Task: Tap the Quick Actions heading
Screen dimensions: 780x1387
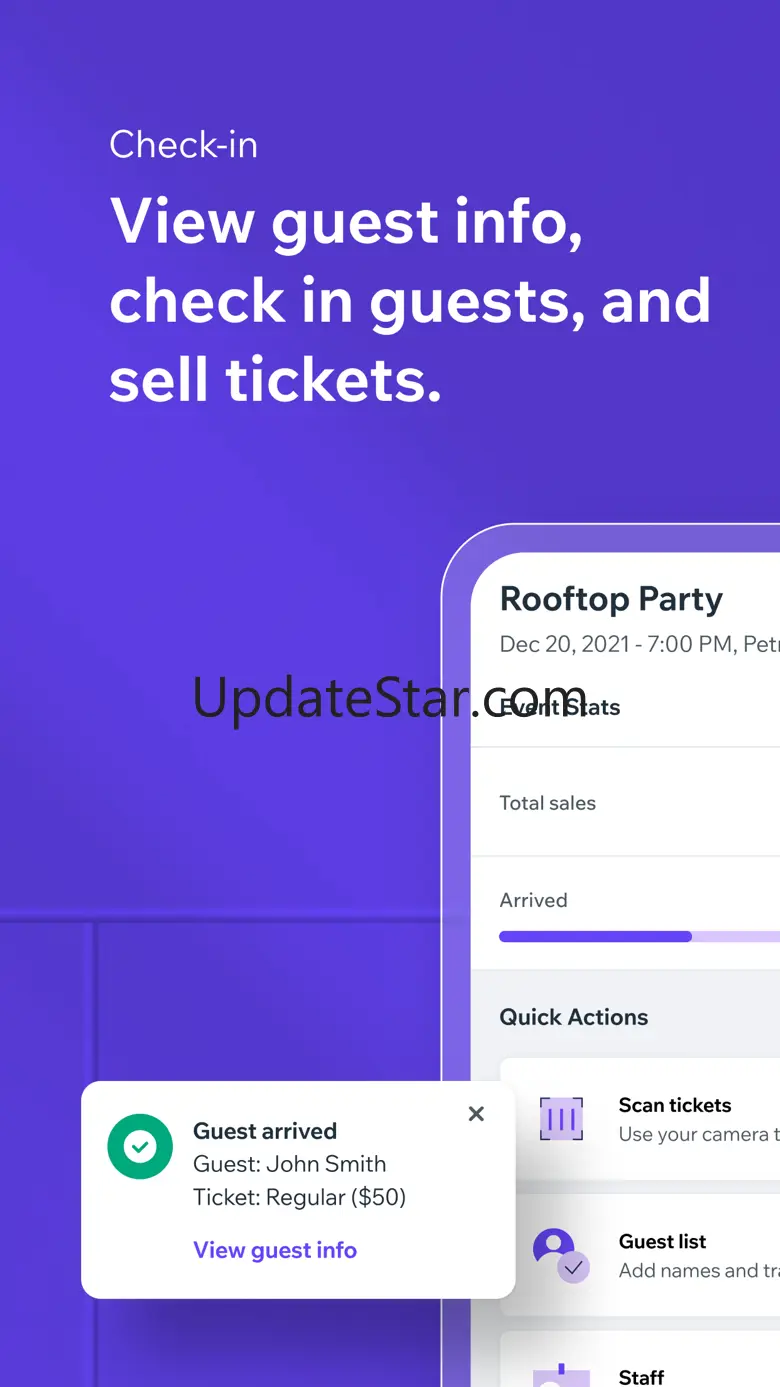Action: [x=574, y=1017]
